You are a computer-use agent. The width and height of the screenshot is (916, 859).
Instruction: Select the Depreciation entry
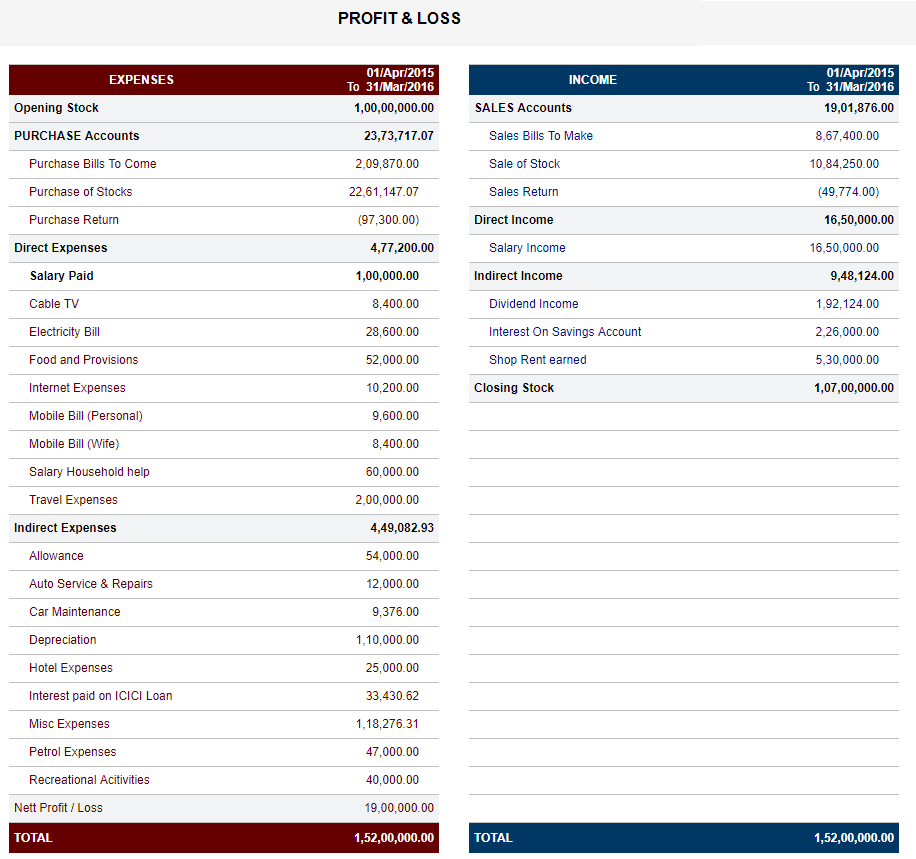[x=63, y=641]
